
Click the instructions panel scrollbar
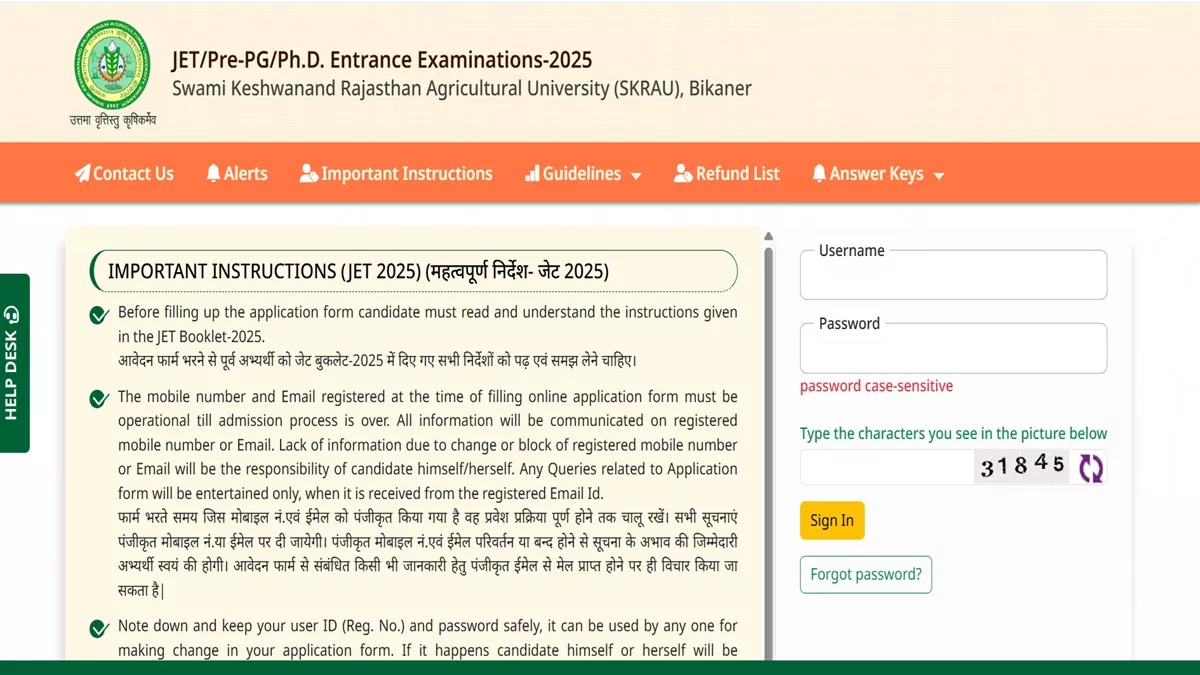(768, 452)
